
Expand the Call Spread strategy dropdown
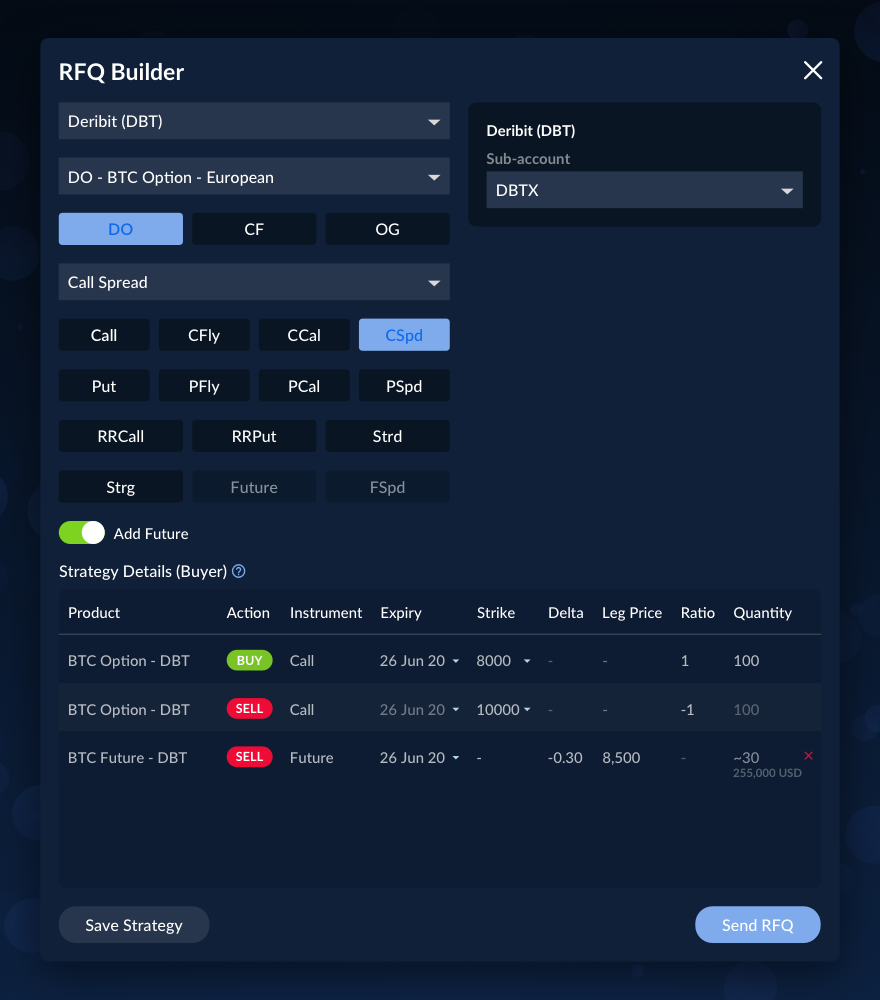click(254, 282)
